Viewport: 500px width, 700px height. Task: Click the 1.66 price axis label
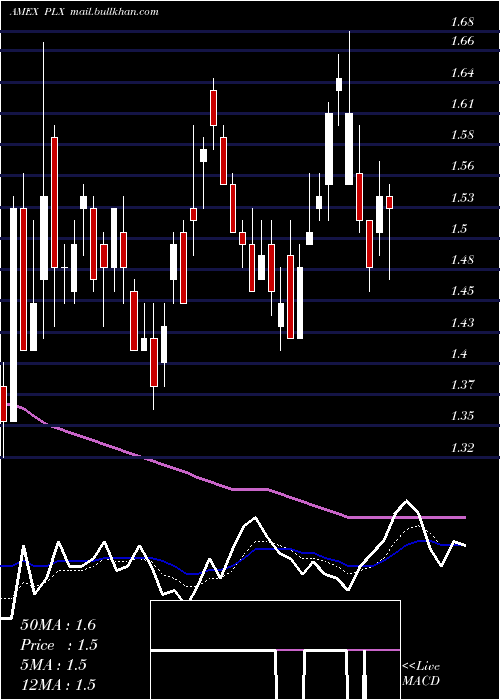462,41
